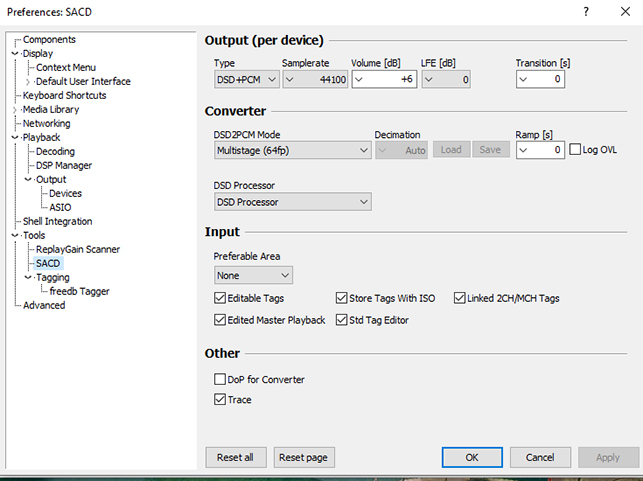Collapse the Tagging tree node
Viewport: 643px width, 481px height.
[x=28, y=277]
